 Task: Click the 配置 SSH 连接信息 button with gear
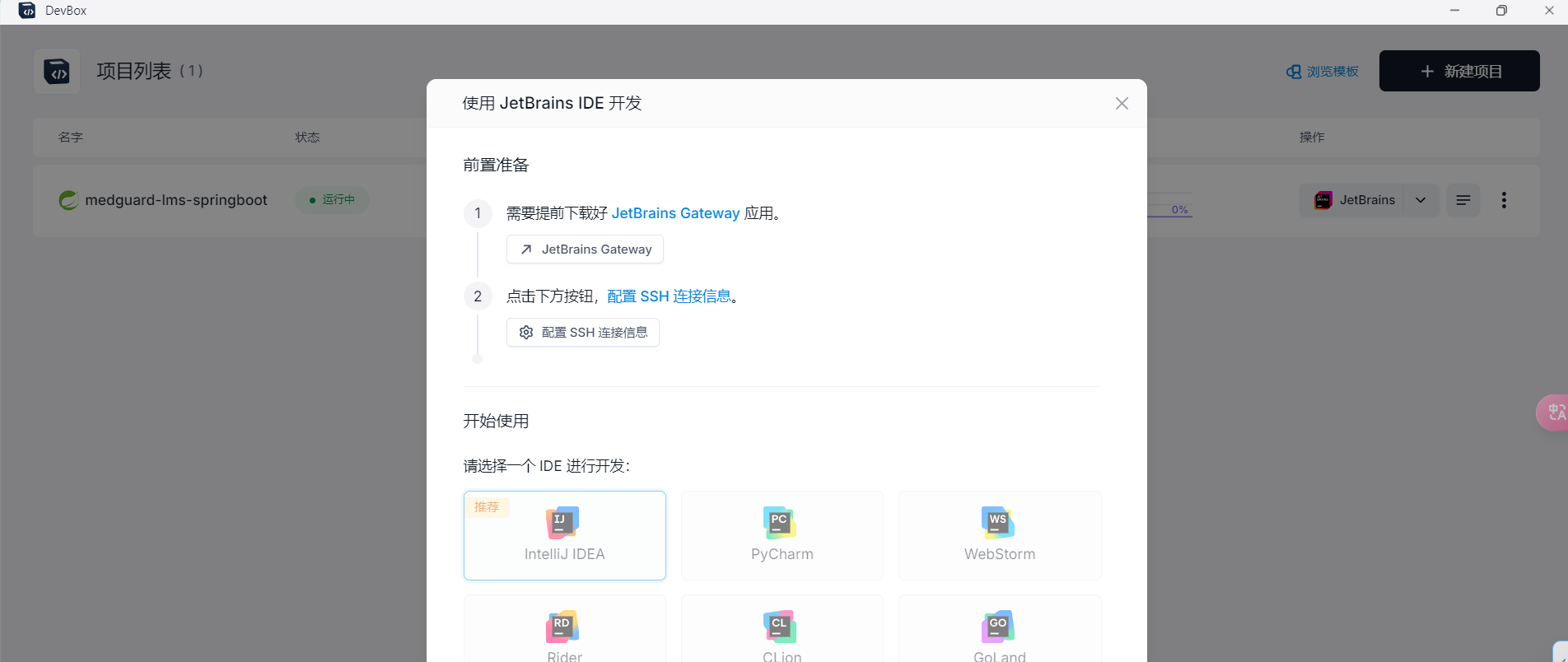point(583,333)
